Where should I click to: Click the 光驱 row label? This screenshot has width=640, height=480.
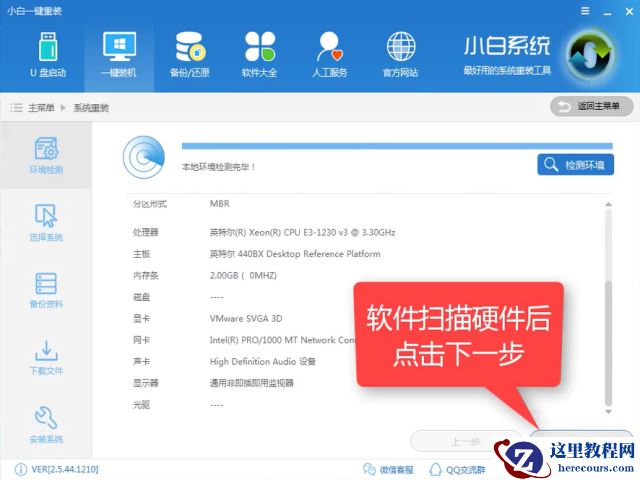[x=141, y=404]
